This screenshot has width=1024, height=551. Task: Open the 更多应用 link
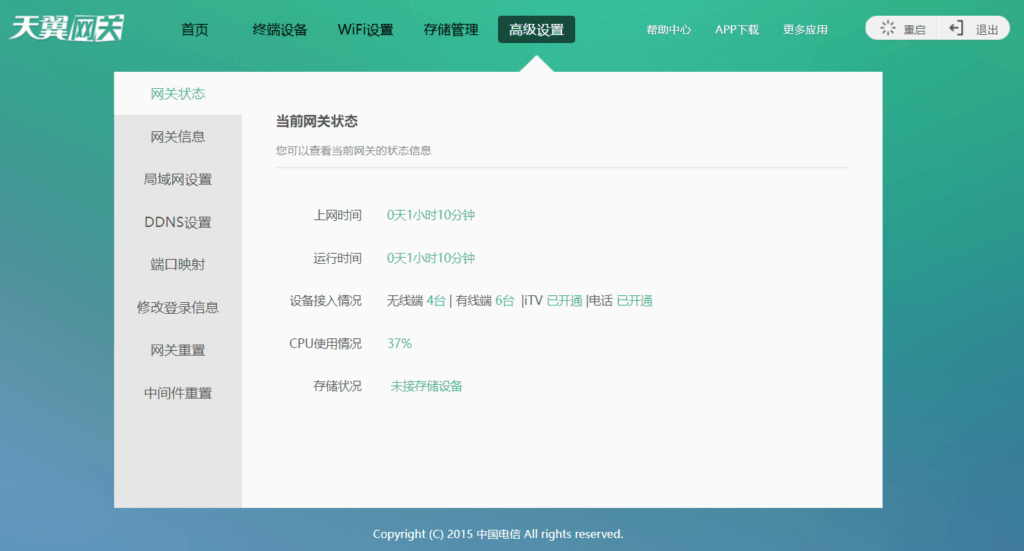805,30
